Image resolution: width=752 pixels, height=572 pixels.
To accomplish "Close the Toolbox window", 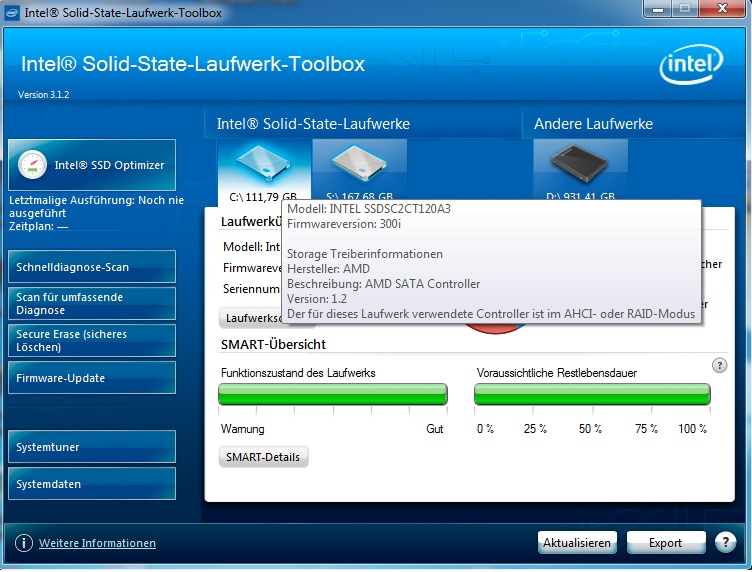I will click(722, 9).
